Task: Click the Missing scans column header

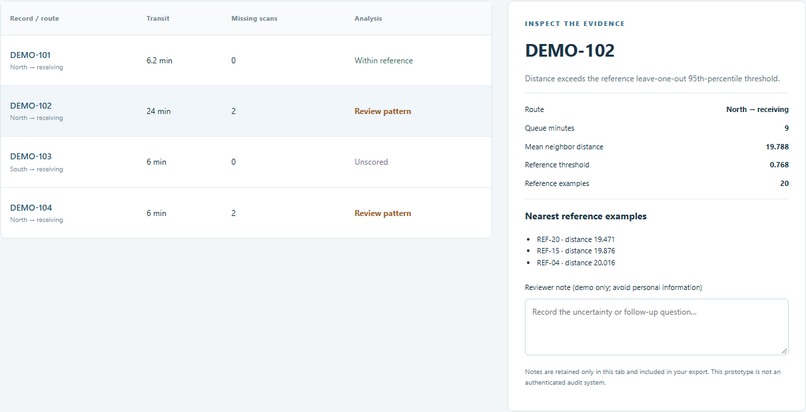Action: 254,18
